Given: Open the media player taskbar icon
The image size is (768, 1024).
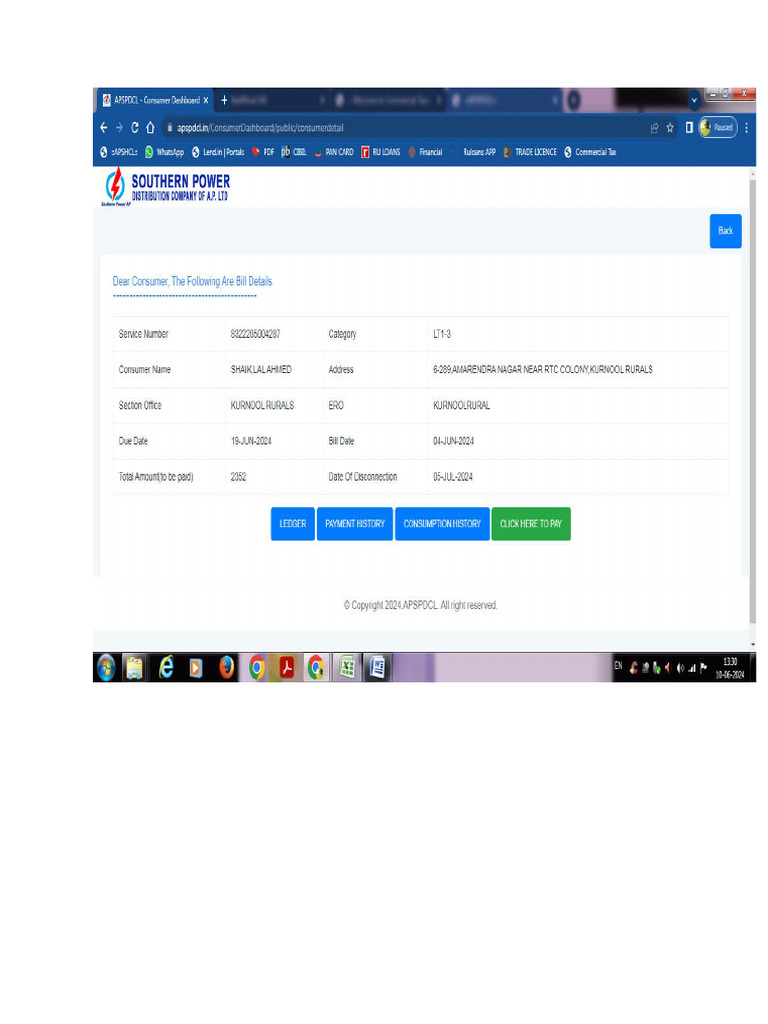Looking at the screenshot, I should point(195,668).
